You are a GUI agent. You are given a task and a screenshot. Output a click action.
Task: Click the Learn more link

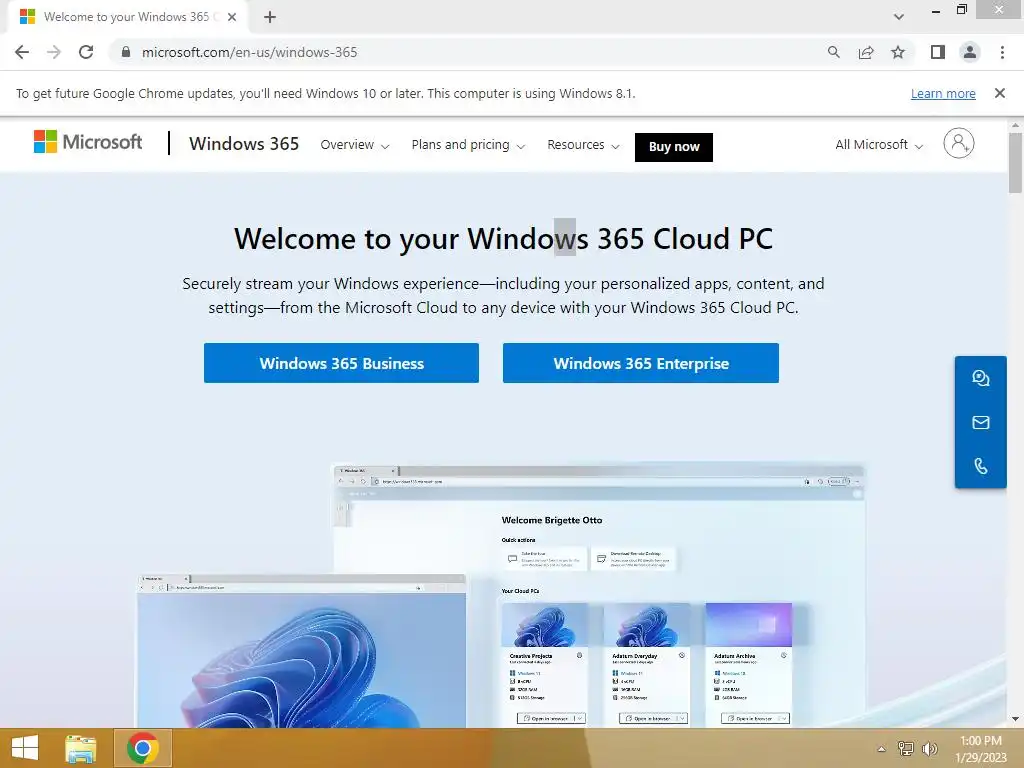943,93
